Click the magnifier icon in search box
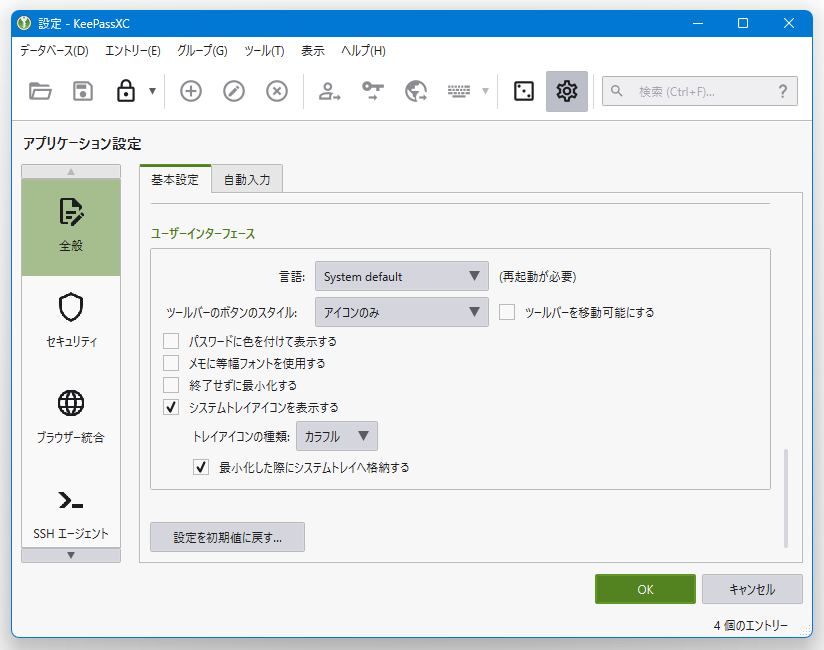Screen dimensions: 824x650 tap(617, 91)
